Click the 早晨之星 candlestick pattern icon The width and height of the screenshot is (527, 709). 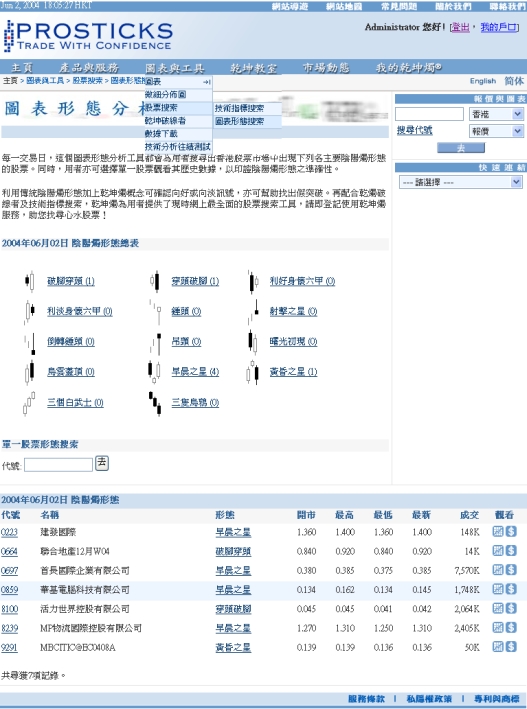click(154, 371)
